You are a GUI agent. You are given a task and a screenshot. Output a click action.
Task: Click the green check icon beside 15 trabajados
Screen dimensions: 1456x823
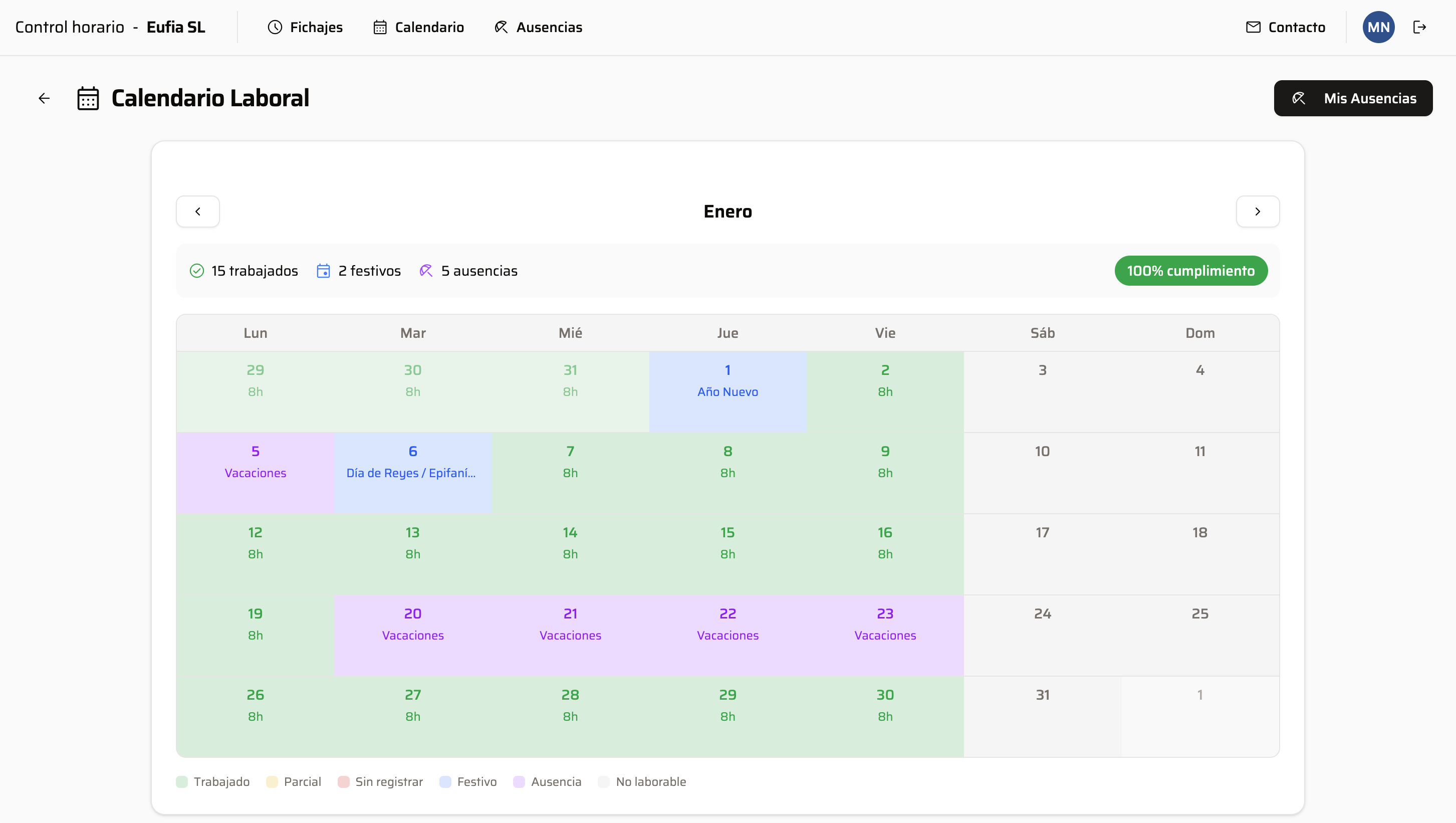(197, 271)
